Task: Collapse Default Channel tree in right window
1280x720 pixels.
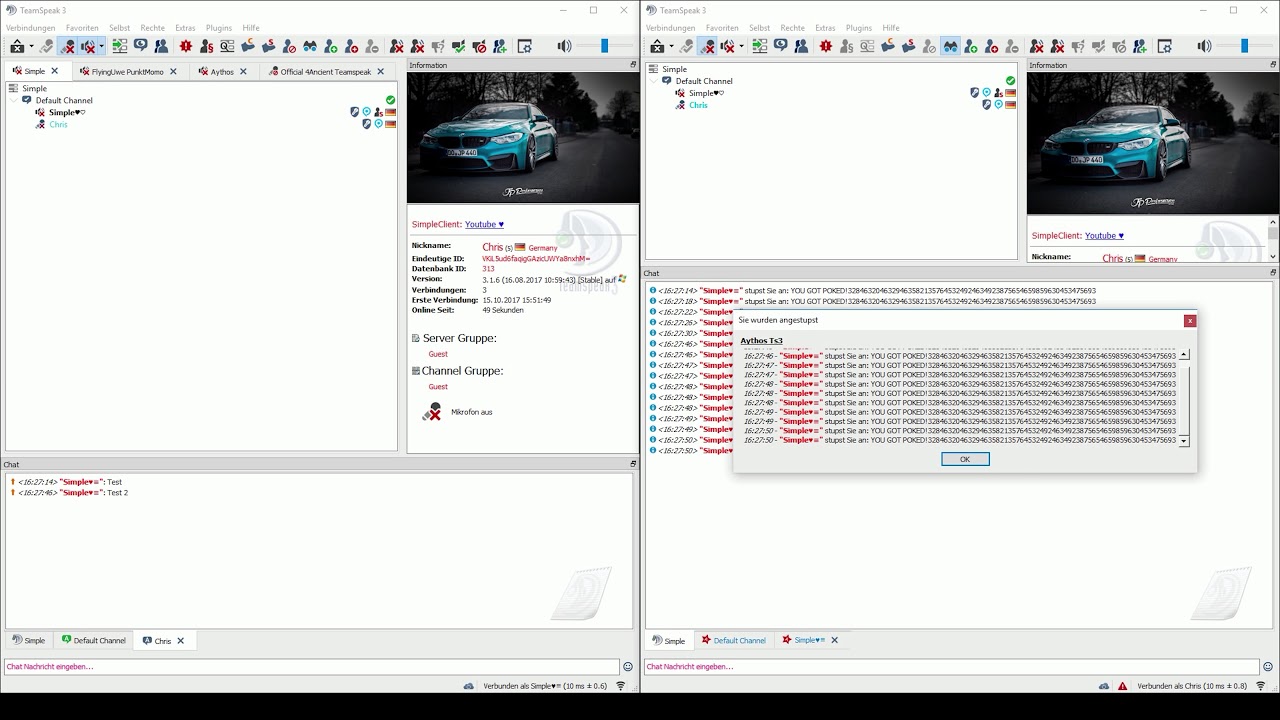Action: pyautogui.click(x=653, y=81)
